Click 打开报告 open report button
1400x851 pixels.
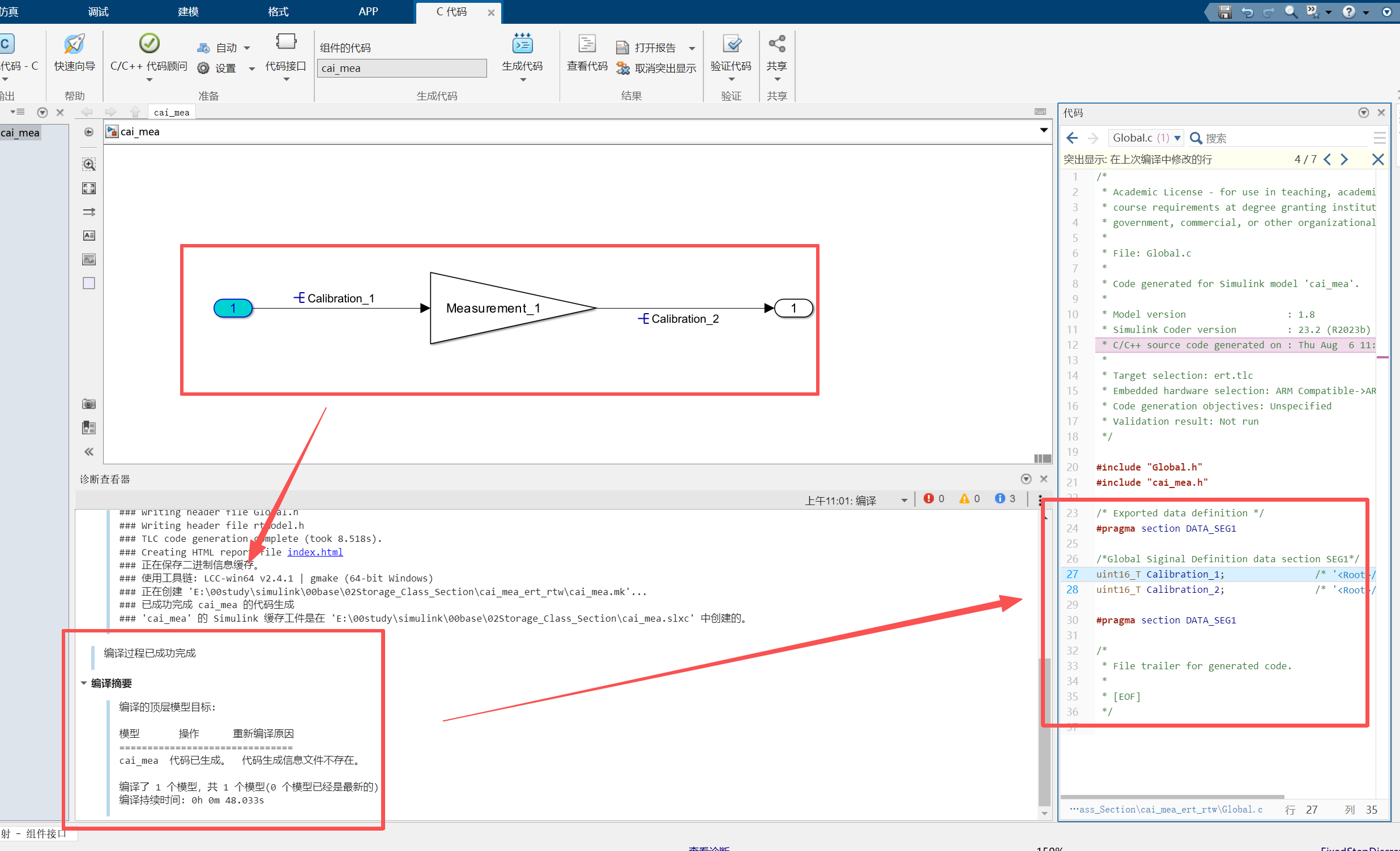tap(647, 47)
